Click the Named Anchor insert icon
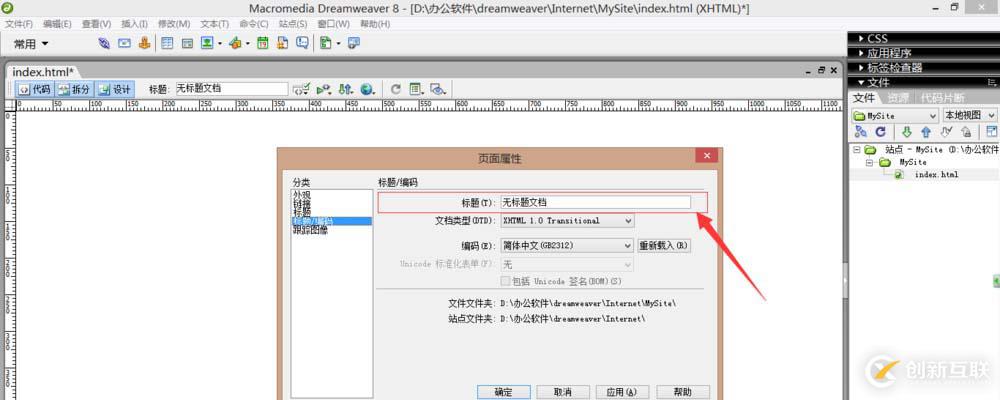Image resolution: width=1000 pixels, height=400 pixels. click(x=144, y=43)
